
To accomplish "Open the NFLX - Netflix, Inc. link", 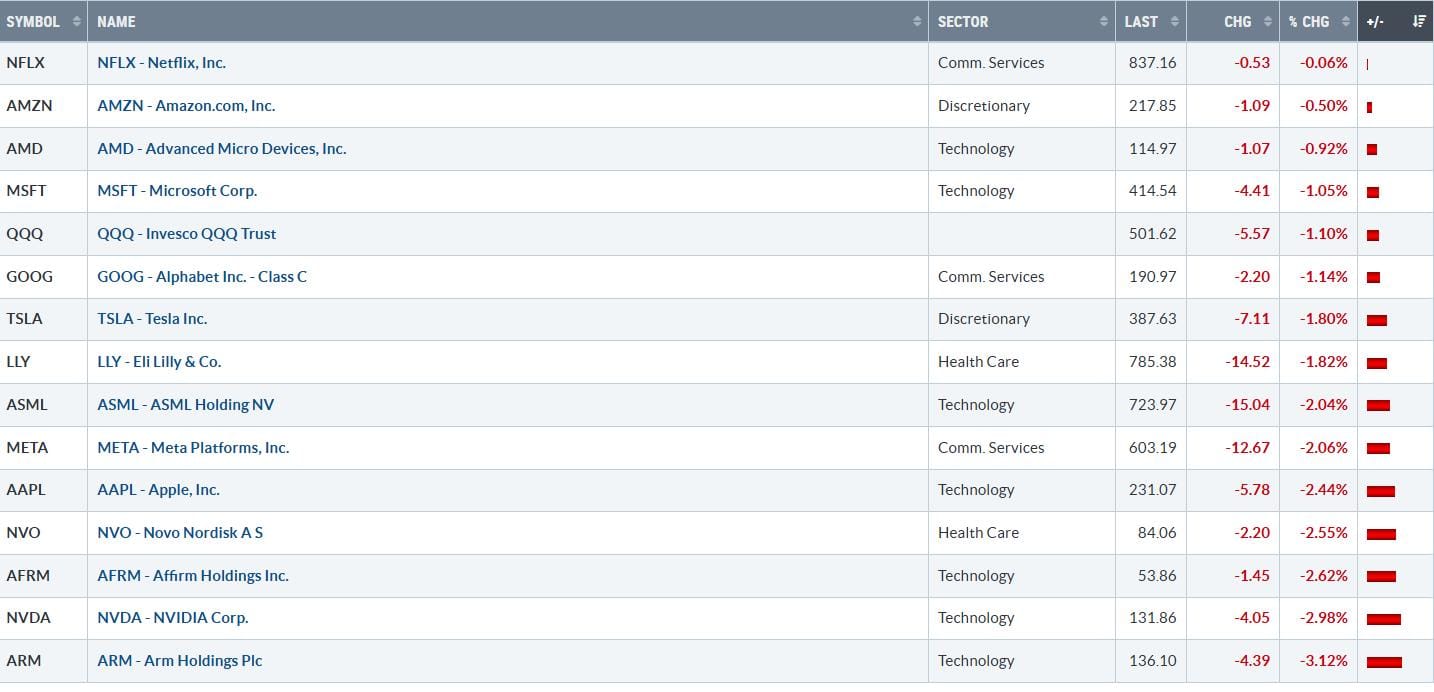I will [161, 63].
